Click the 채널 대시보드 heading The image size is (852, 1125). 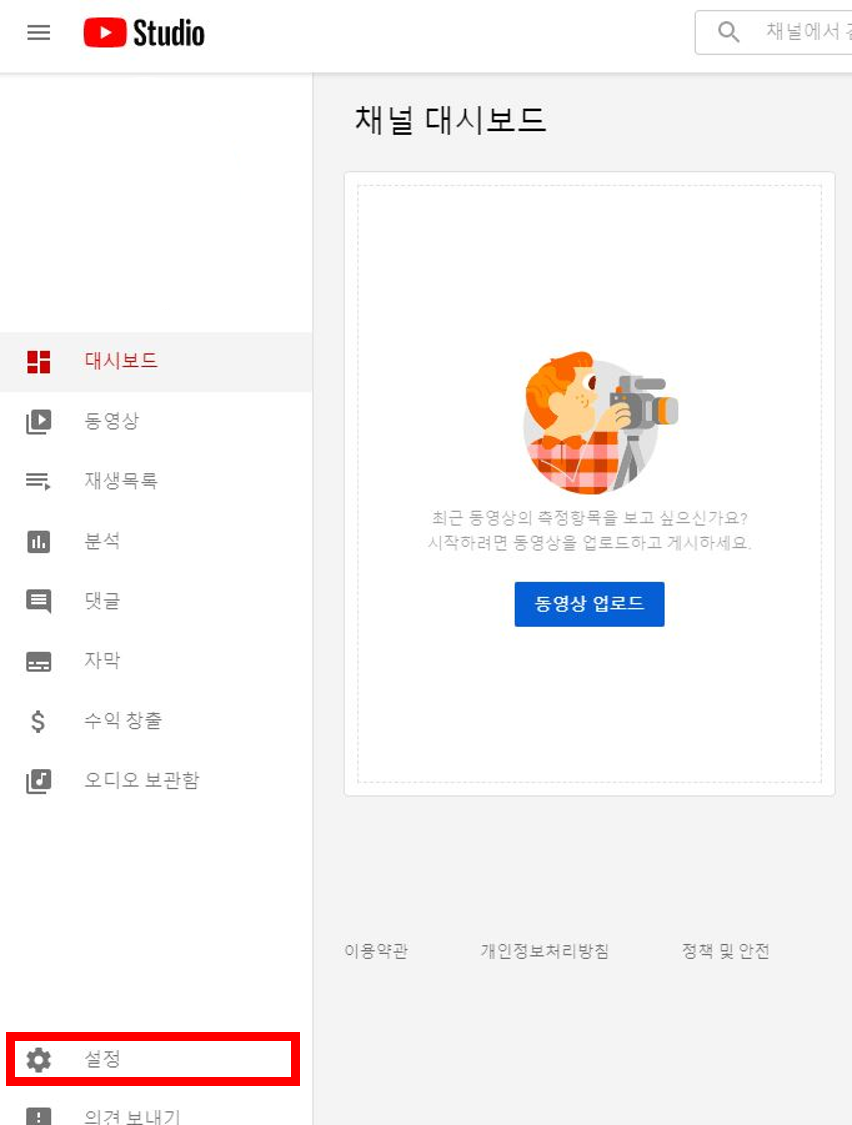click(x=450, y=120)
